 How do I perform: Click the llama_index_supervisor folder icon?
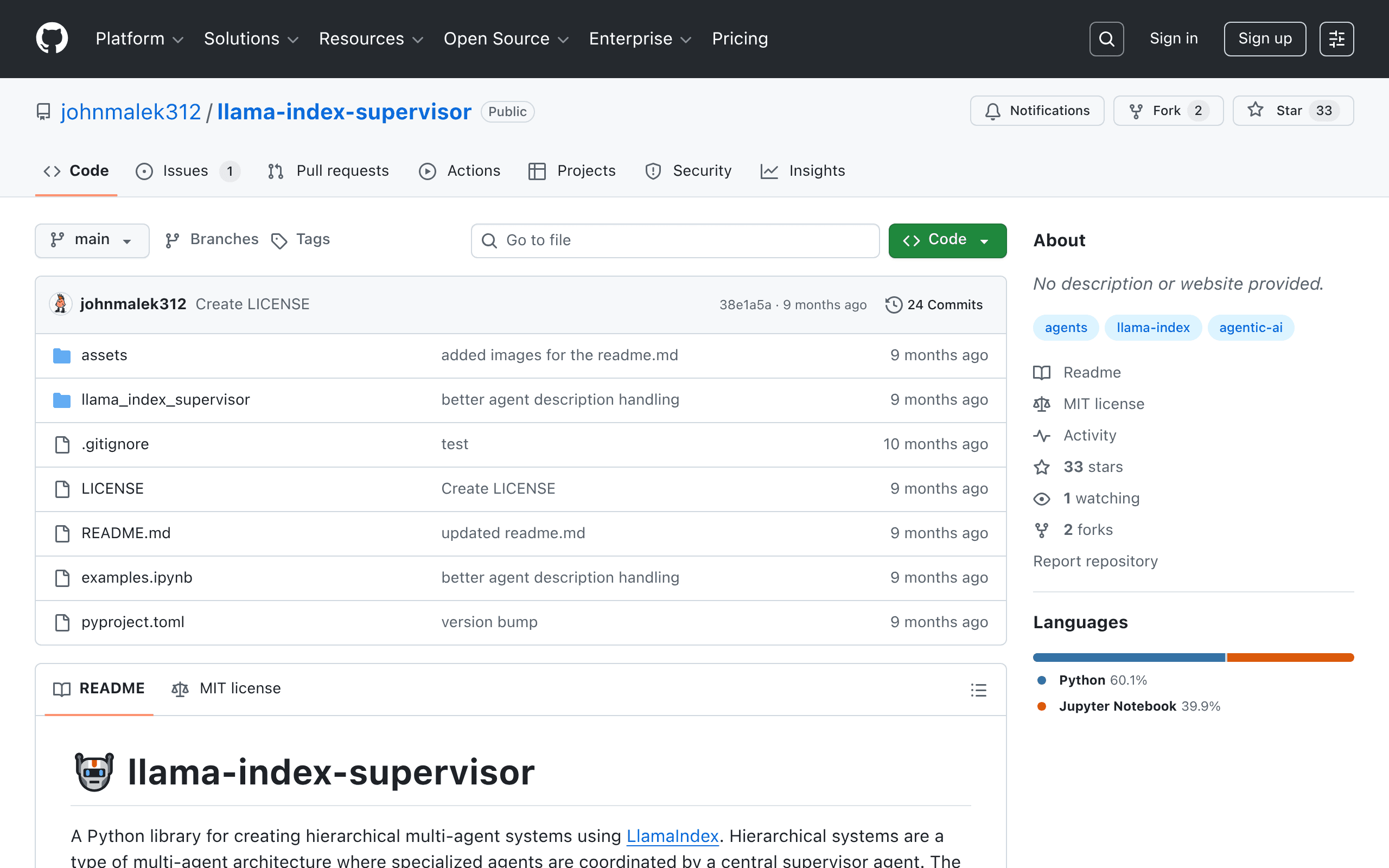[61, 400]
